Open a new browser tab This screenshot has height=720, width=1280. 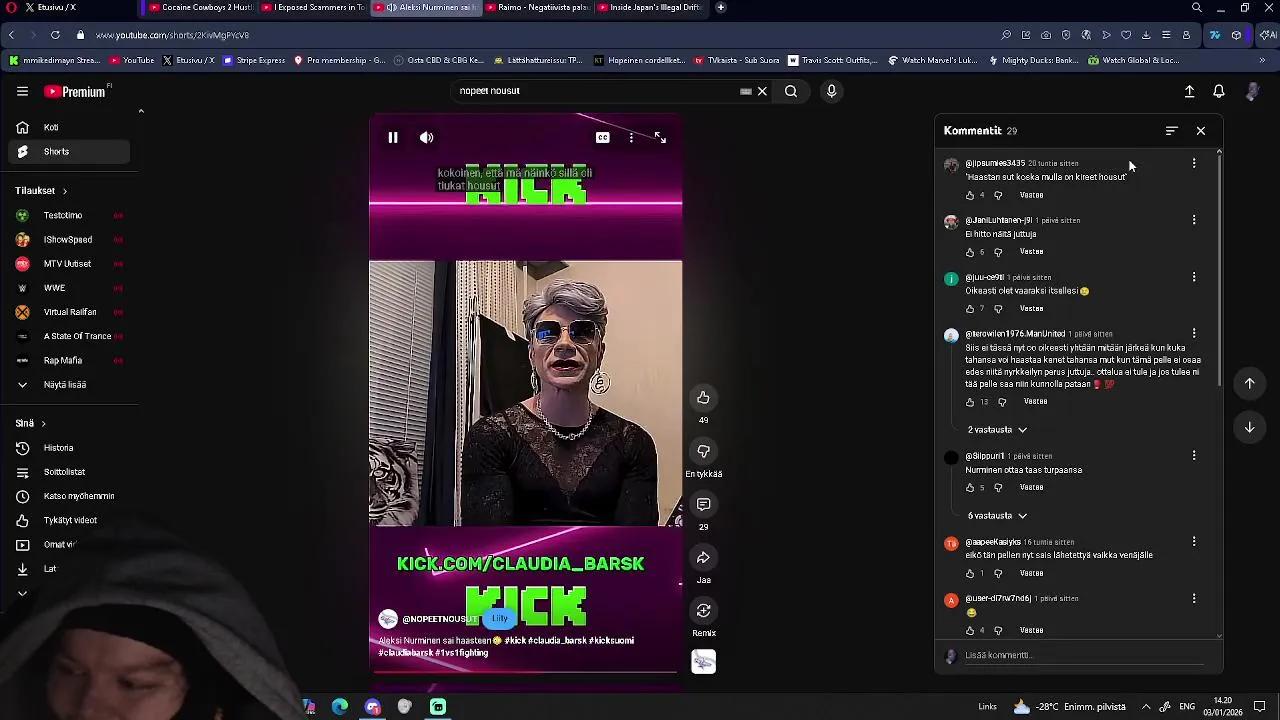[x=721, y=7]
